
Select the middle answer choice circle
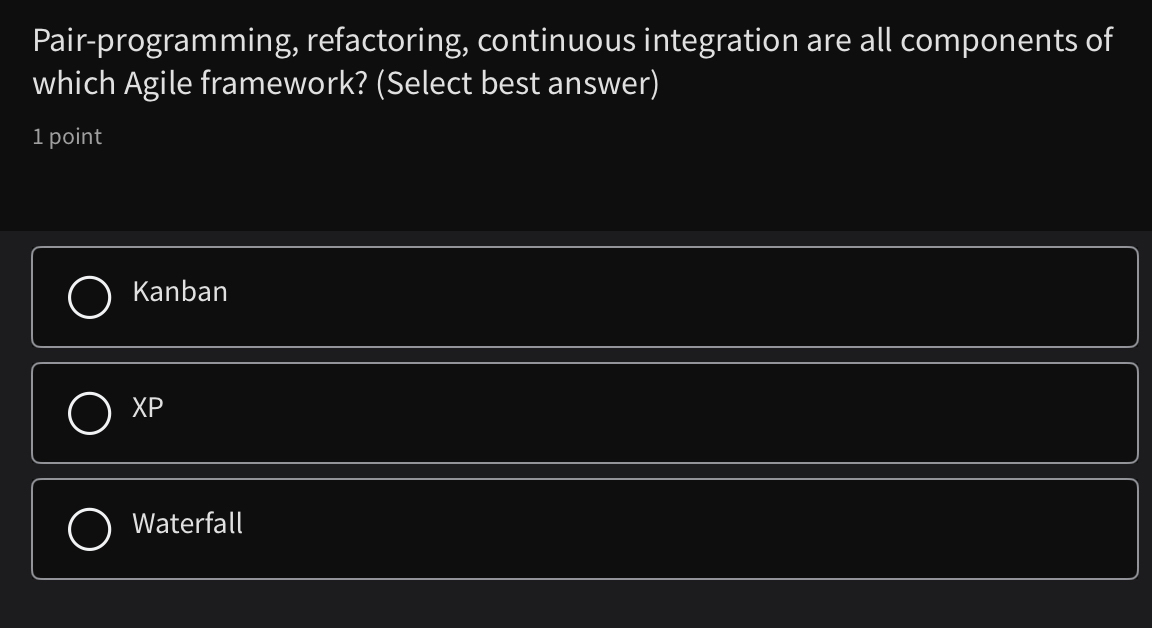point(89,412)
